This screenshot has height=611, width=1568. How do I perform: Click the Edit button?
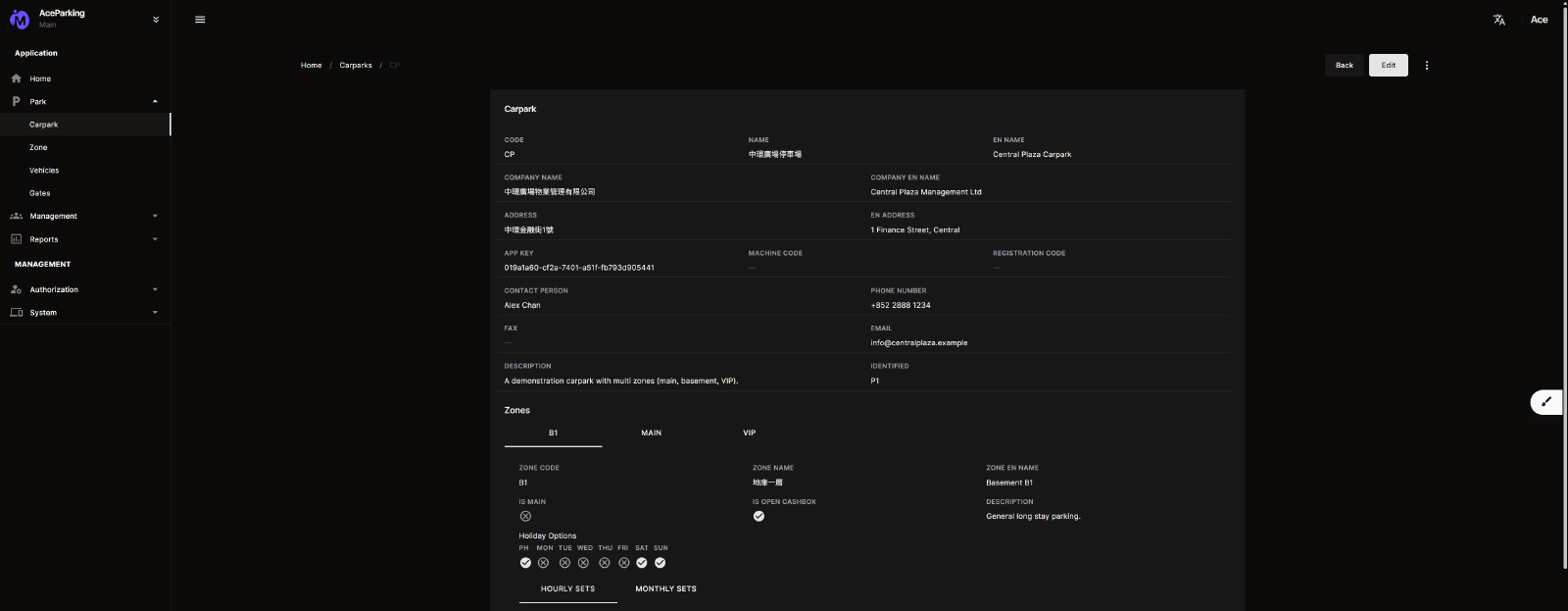pos(1388,66)
